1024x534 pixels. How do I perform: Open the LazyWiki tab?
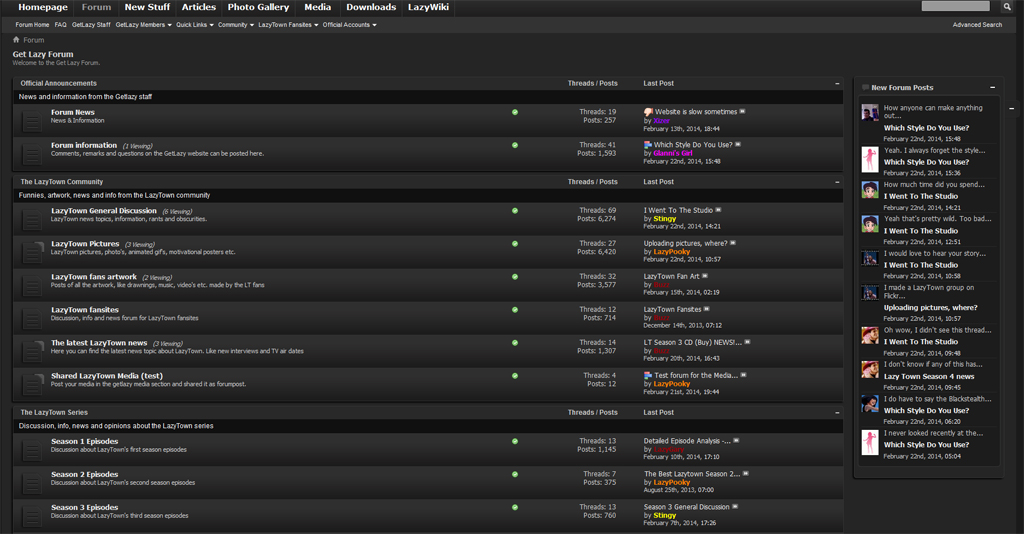pyautogui.click(x=428, y=7)
